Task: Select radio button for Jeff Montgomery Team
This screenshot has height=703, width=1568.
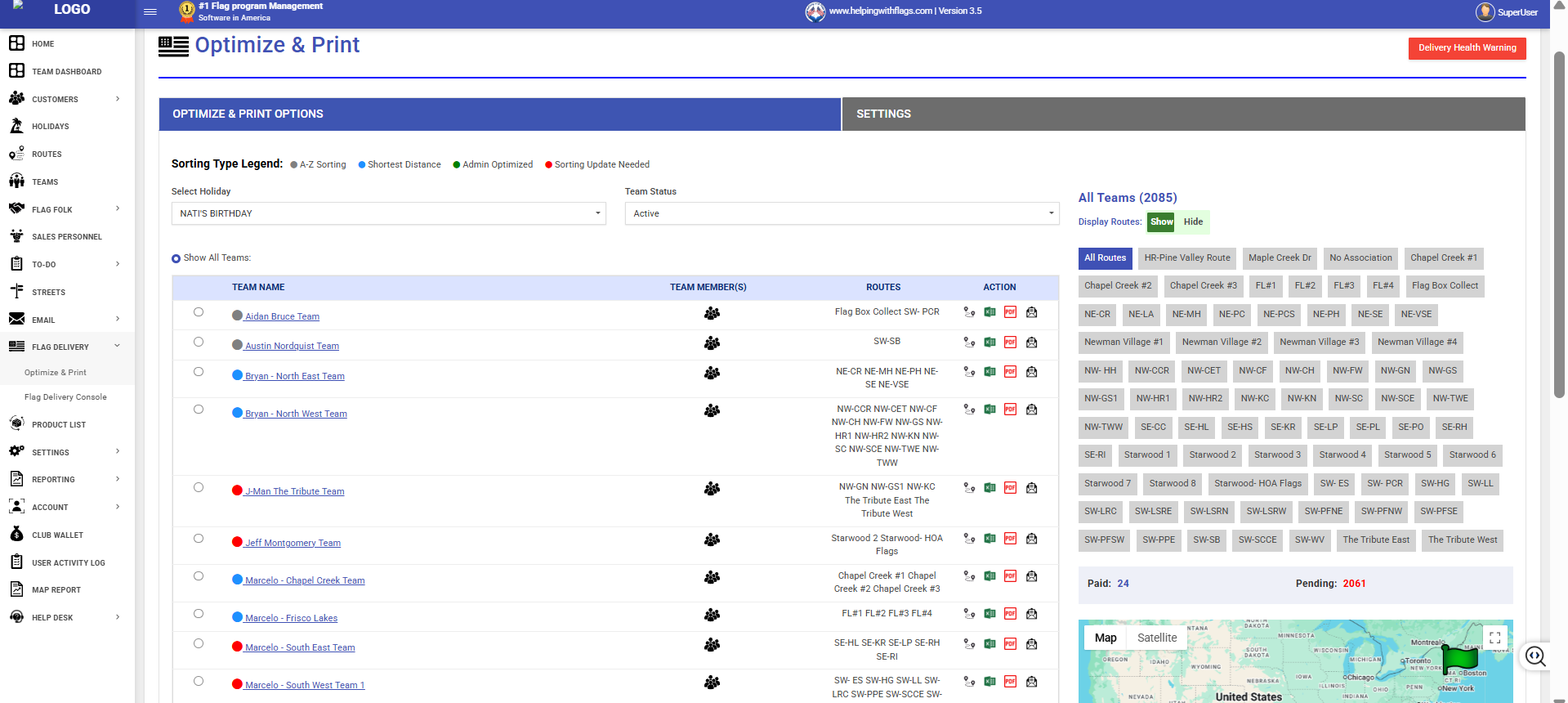Action: 199,539
